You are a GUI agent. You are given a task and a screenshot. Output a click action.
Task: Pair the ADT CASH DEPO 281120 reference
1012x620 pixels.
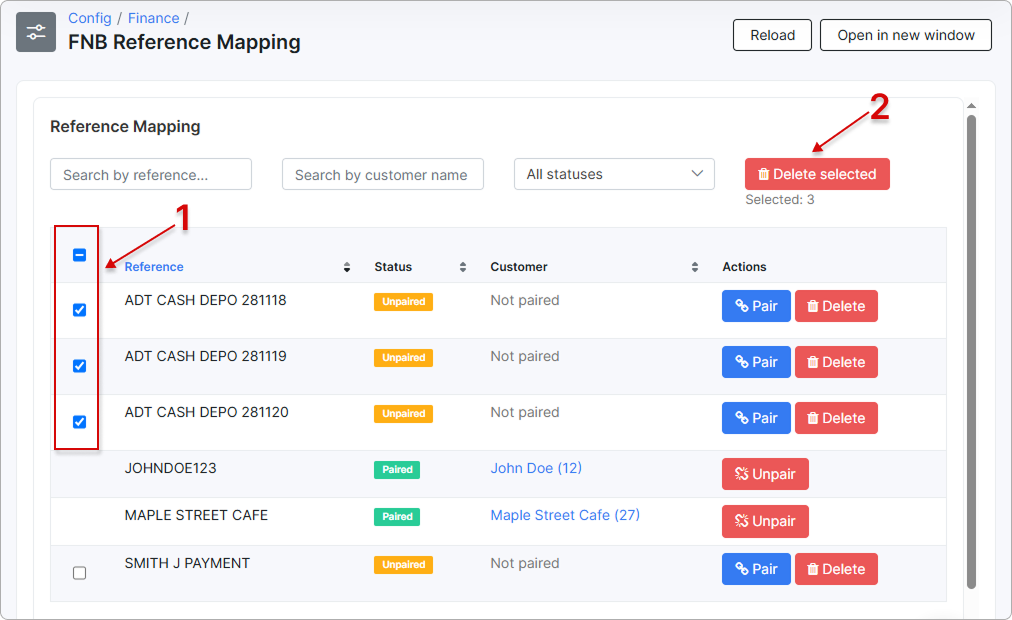click(756, 418)
